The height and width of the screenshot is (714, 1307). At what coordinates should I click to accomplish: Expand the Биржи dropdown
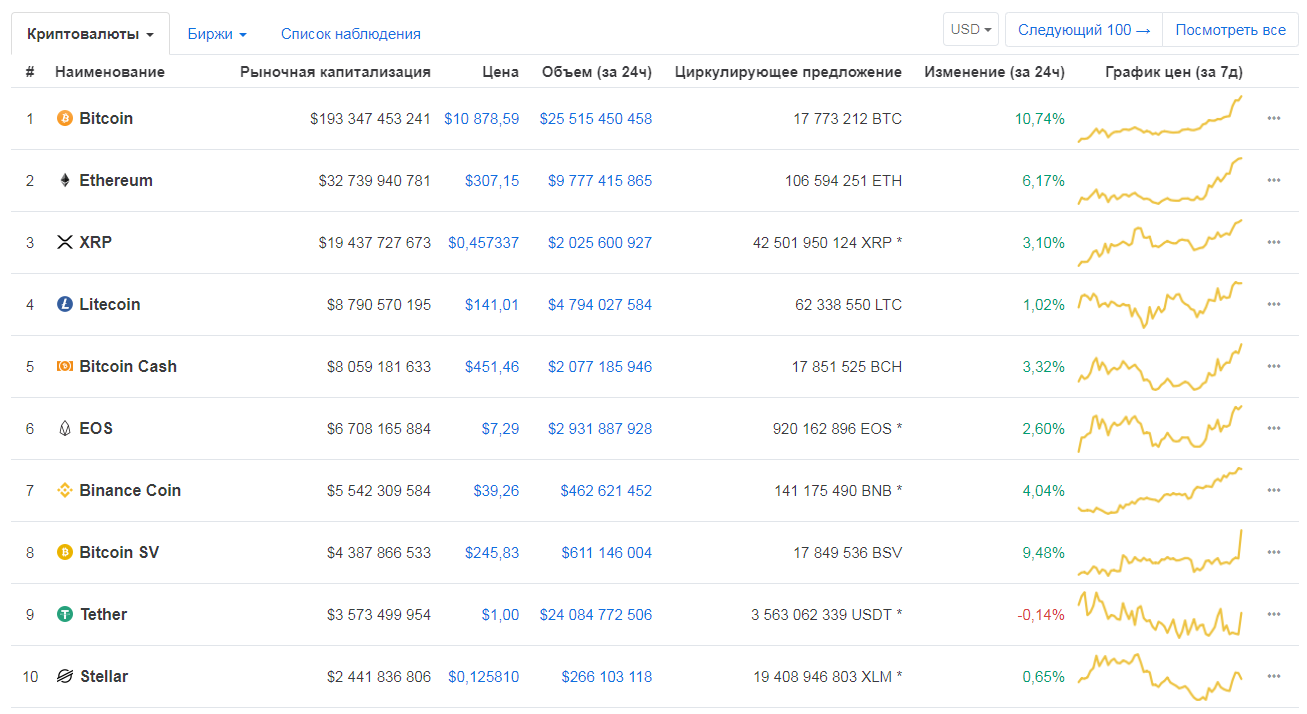(x=217, y=34)
